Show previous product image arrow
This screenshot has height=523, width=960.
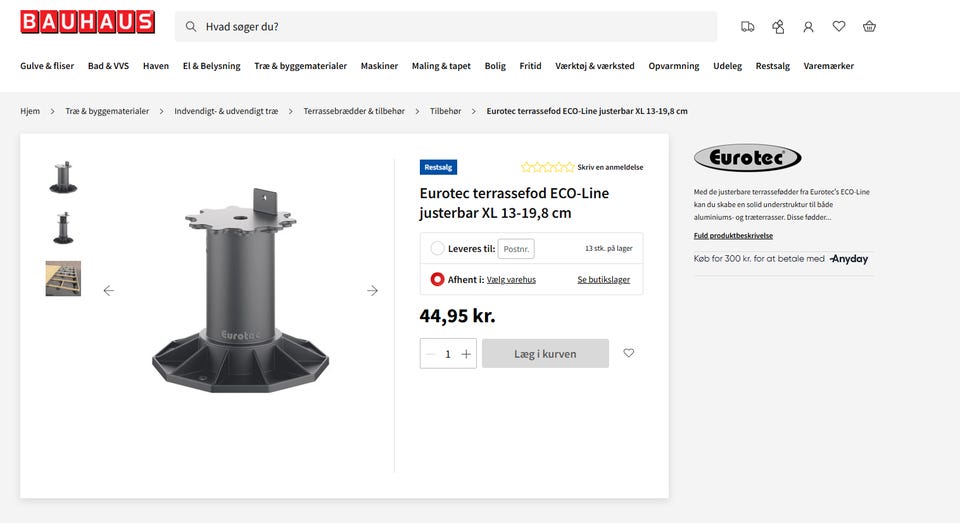tap(108, 290)
